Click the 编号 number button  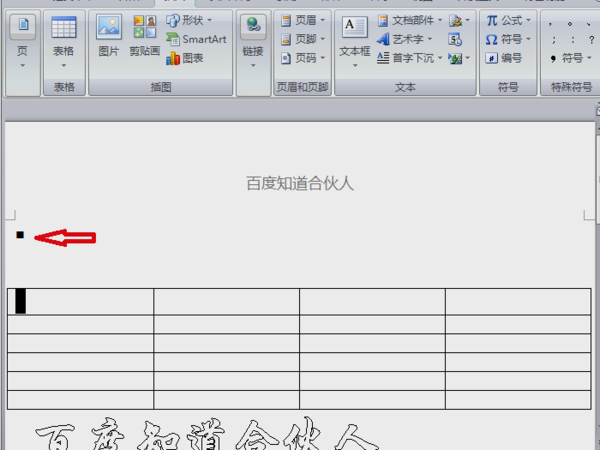click(x=504, y=58)
